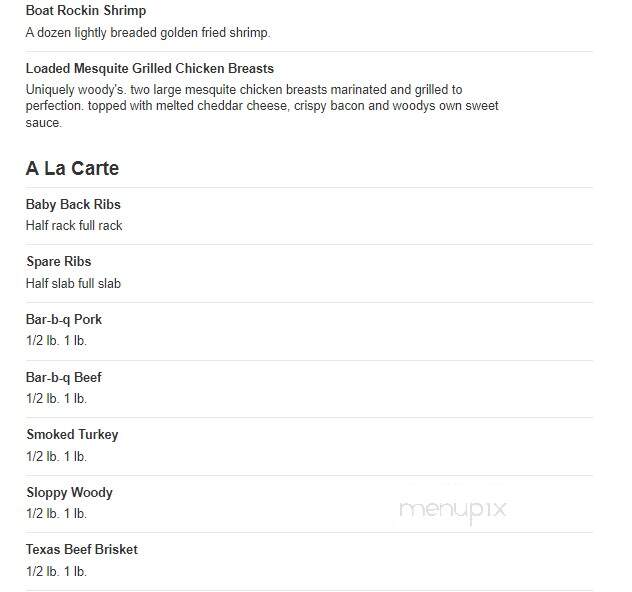
Task: Choose the Smoked Turkey menu item
Action: coord(73,434)
